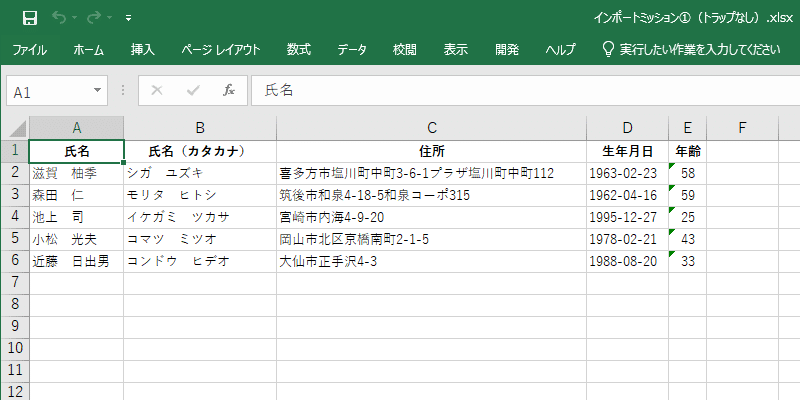
Task: Select column C header
Action: 432,128
